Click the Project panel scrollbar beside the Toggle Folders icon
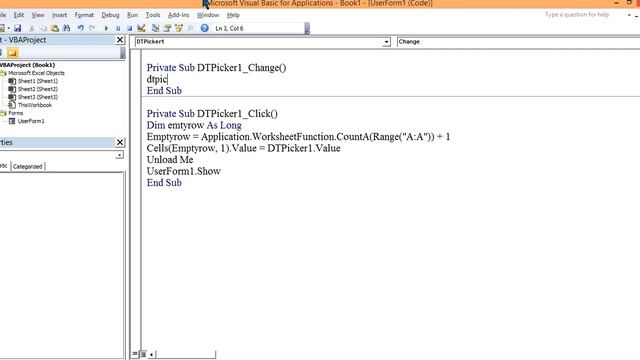This screenshot has width=640, height=360. pos(122,53)
